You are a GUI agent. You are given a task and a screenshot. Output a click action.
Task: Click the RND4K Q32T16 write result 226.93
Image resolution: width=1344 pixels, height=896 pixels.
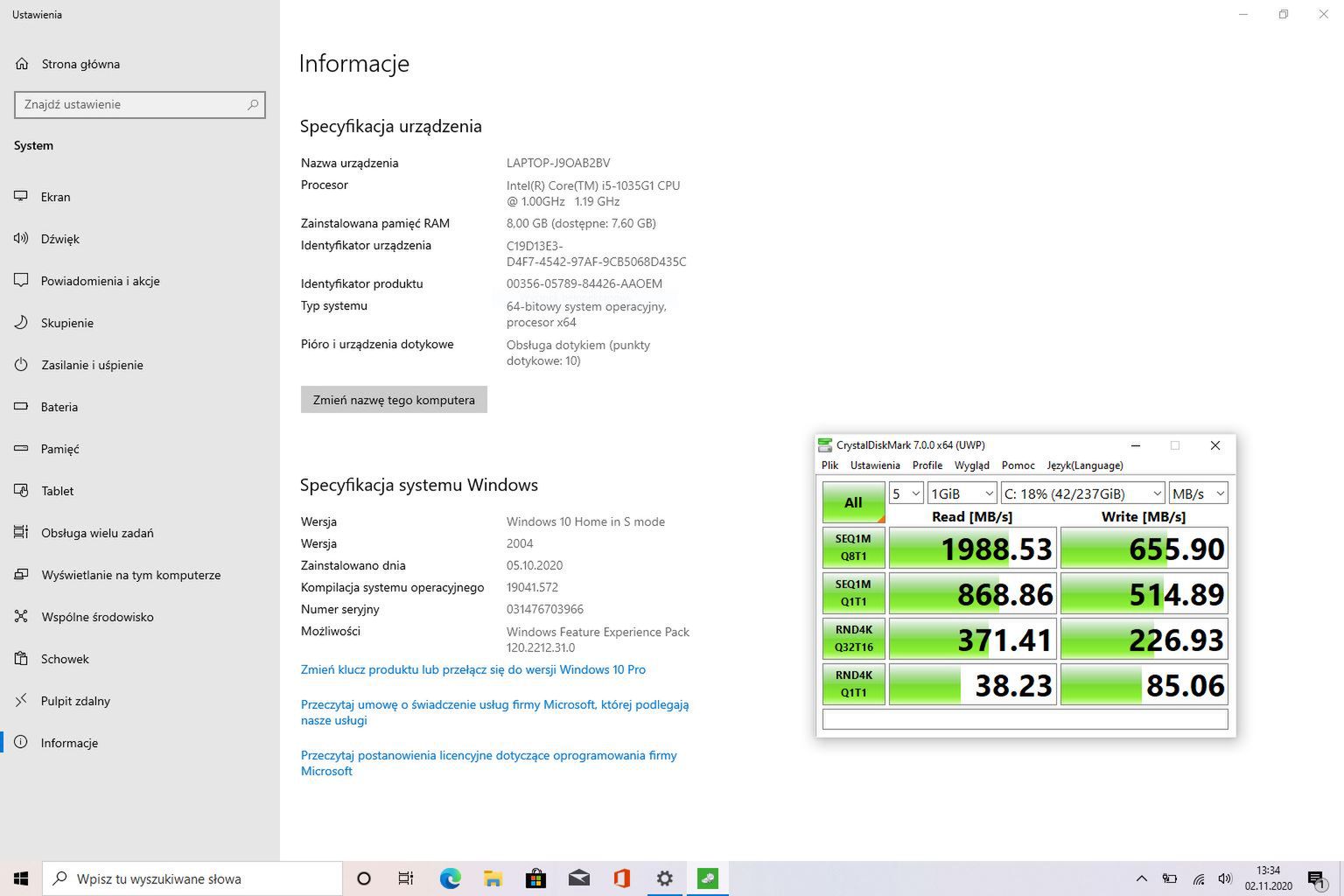coord(1144,639)
